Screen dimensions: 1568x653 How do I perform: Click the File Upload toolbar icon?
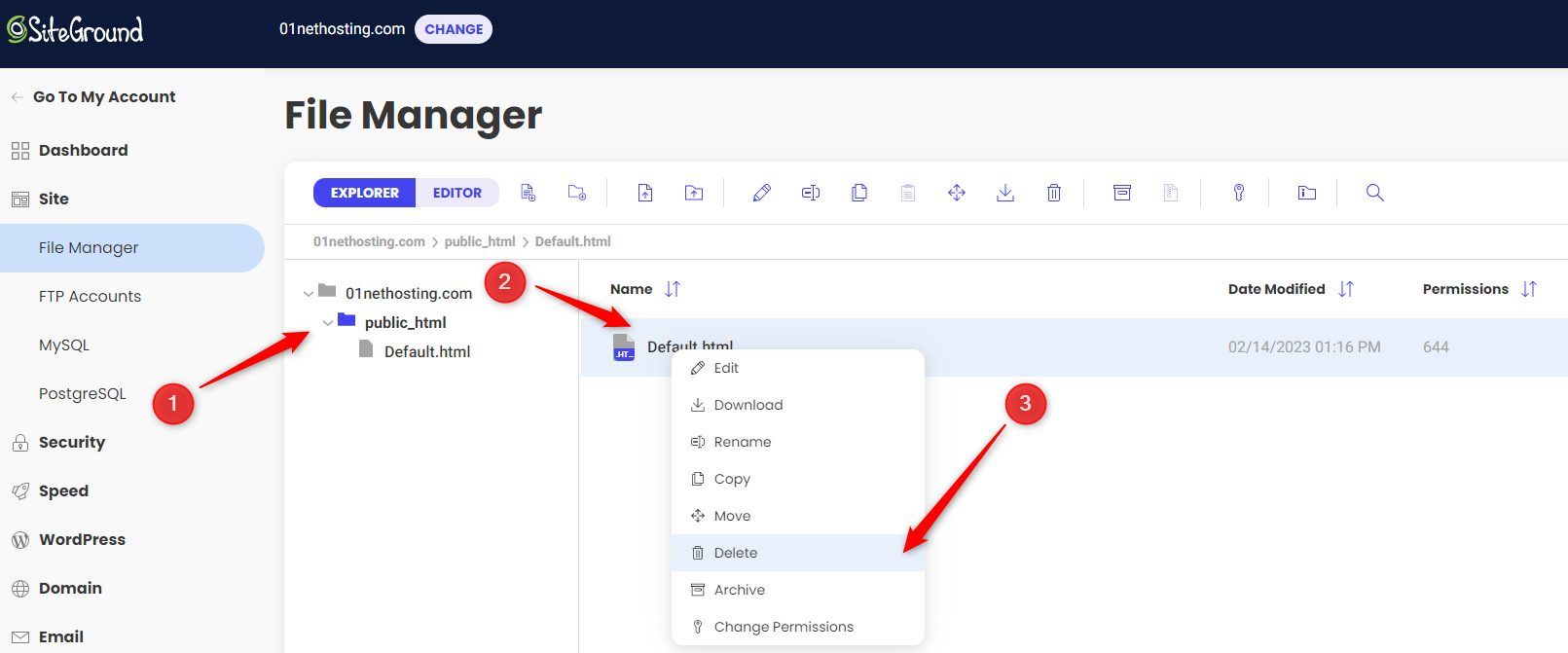(645, 193)
